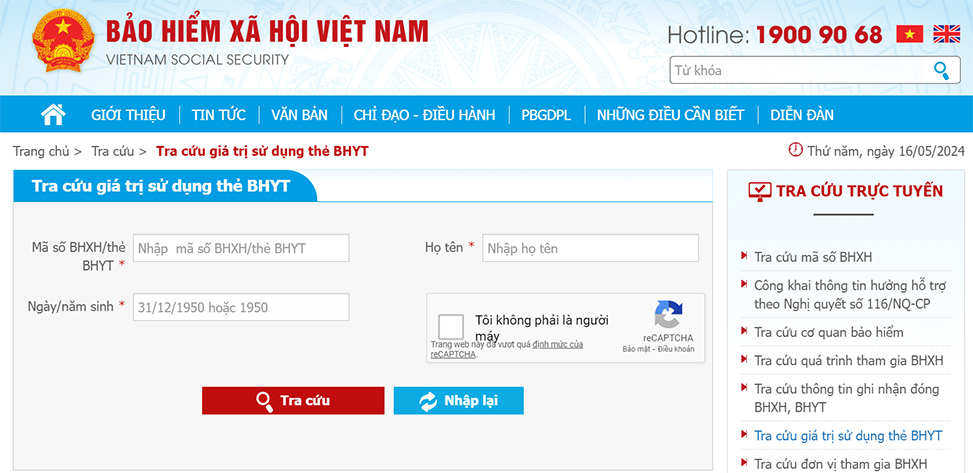Open 'Tra cứu mã số BHXH' sidebar link
The image size is (973, 473).
813,257
